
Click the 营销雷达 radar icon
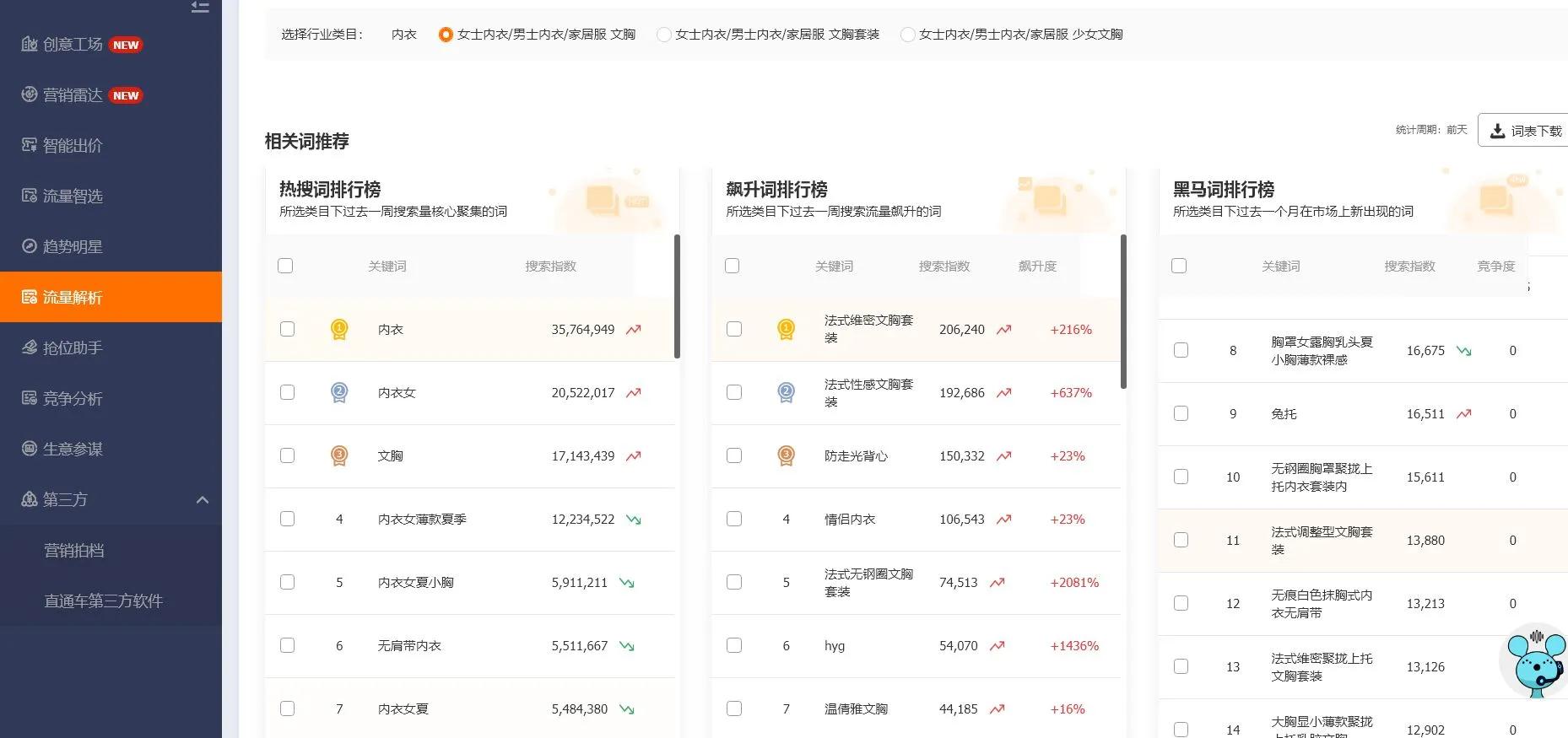pos(30,94)
